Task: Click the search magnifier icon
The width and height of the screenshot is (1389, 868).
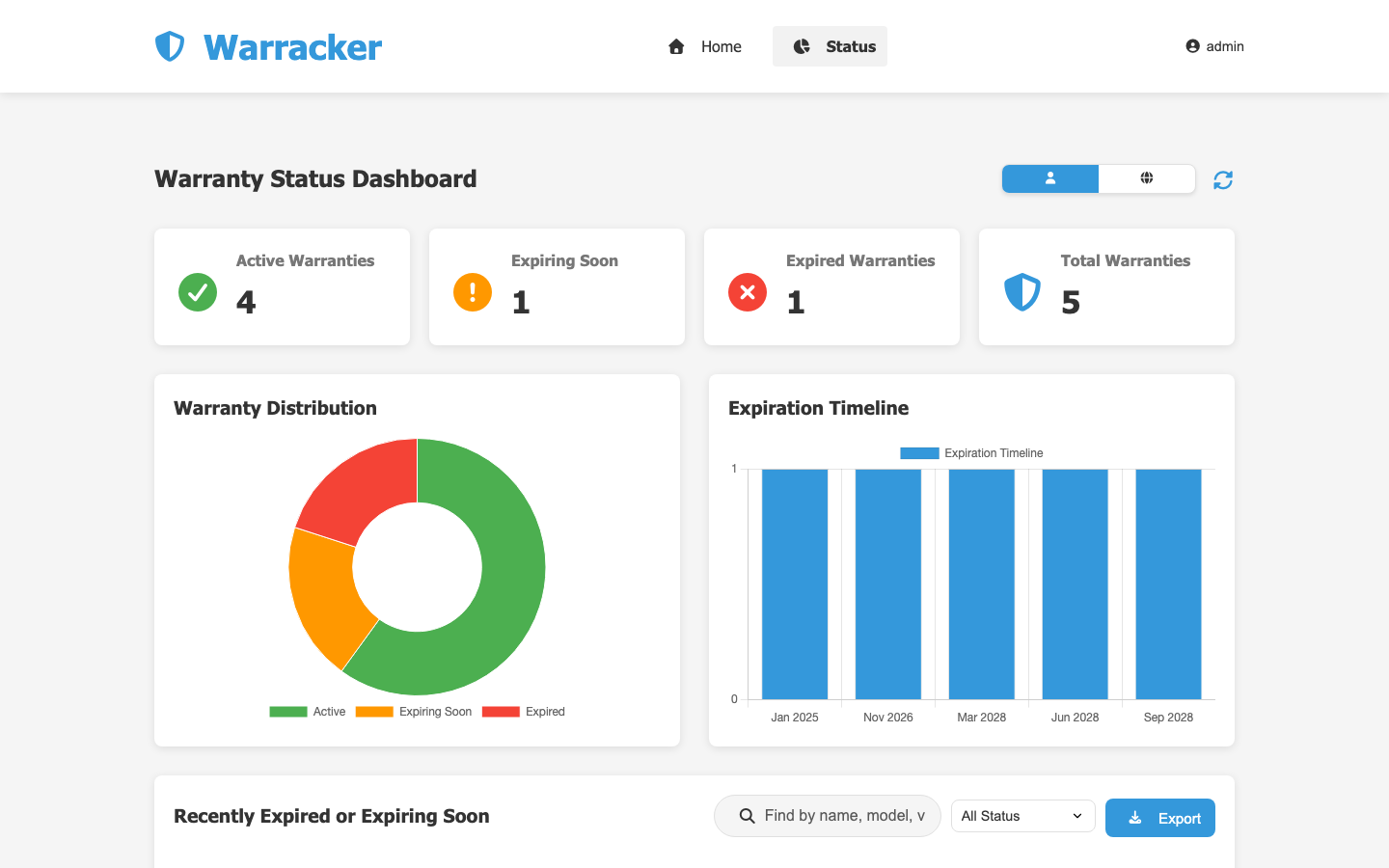Action: pos(747,816)
